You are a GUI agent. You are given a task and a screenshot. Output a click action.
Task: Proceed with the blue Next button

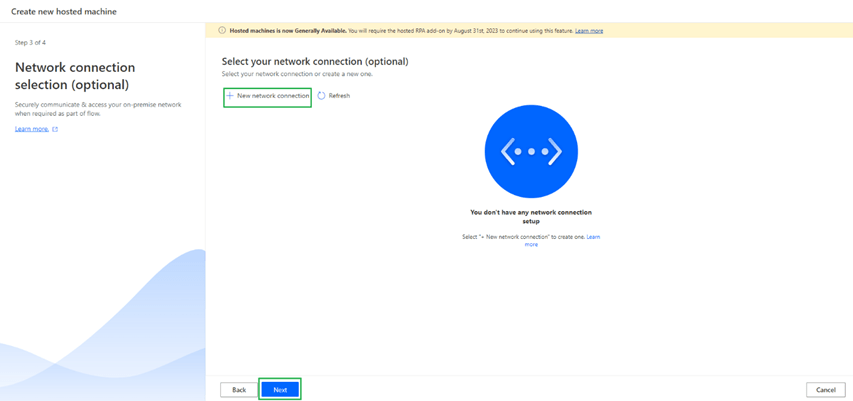coord(280,389)
